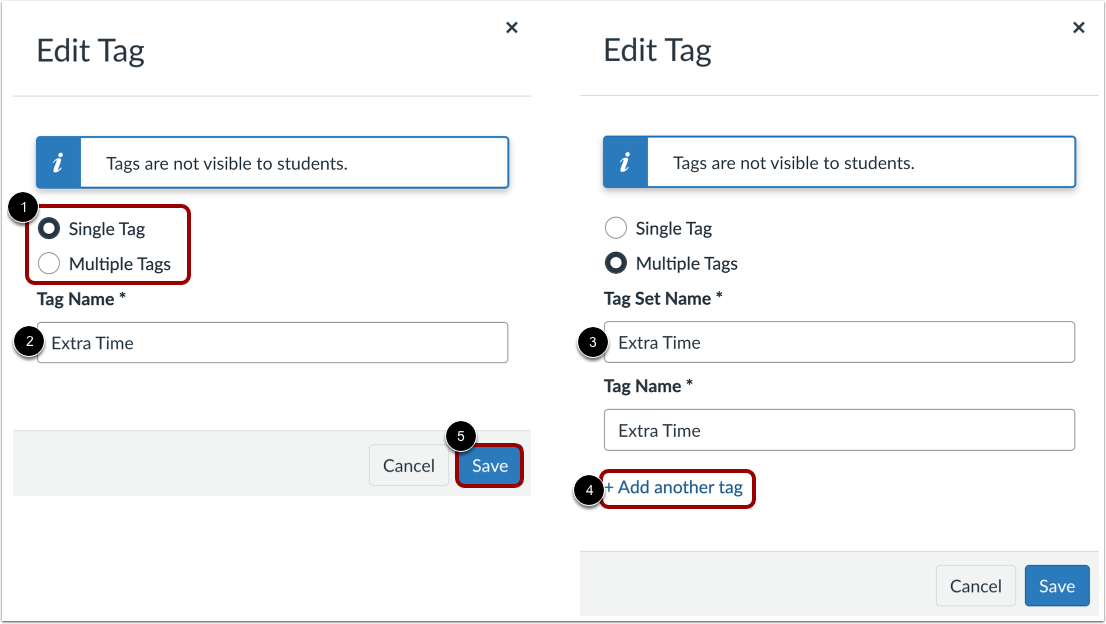Screen dimensions: 1106x624
Task: Select the Tag Set Name field showing Extra Time
Action: click(x=839, y=342)
